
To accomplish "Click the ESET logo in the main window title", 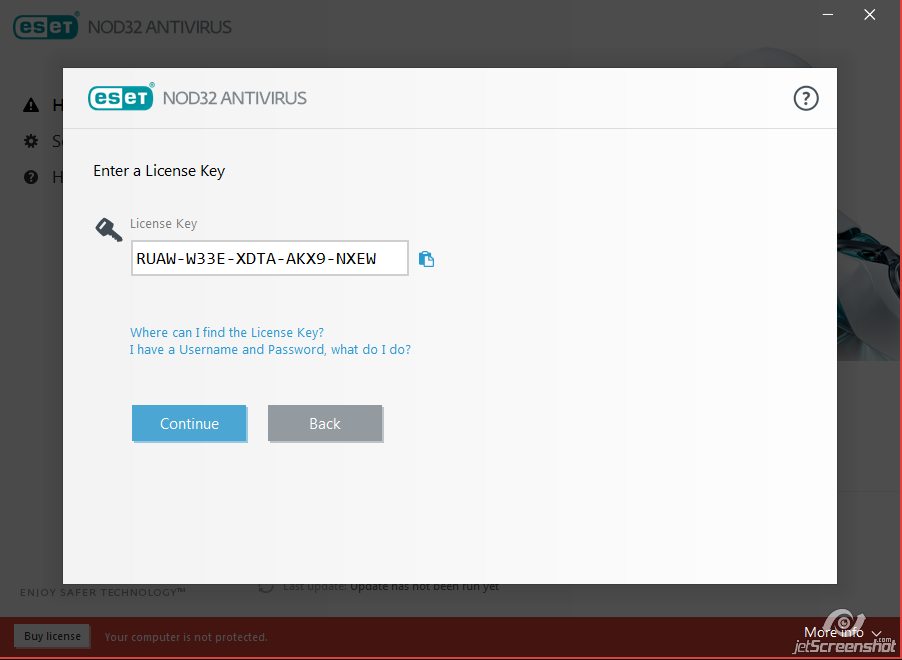I will coord(45,26).
